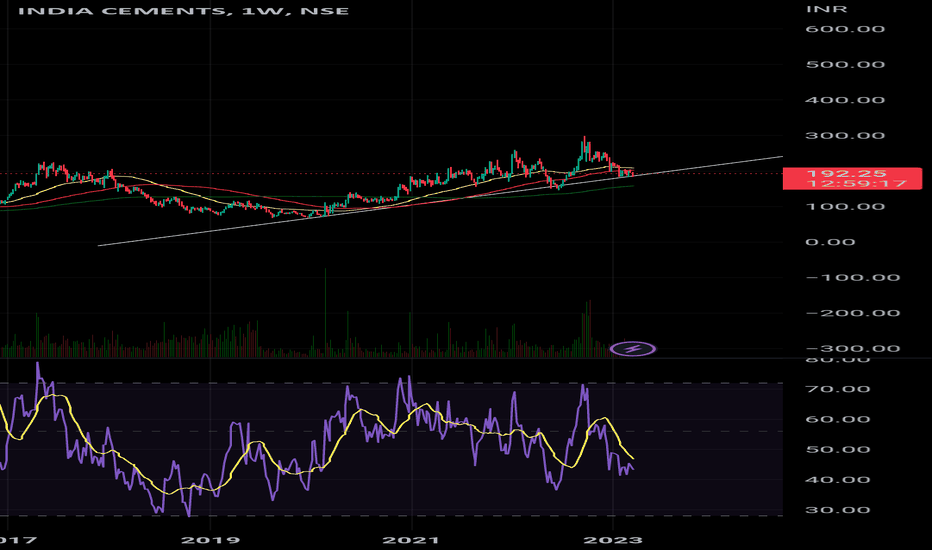Select the 300.00 price axis label
Screen dimensions: 932x550
[845, 136]
